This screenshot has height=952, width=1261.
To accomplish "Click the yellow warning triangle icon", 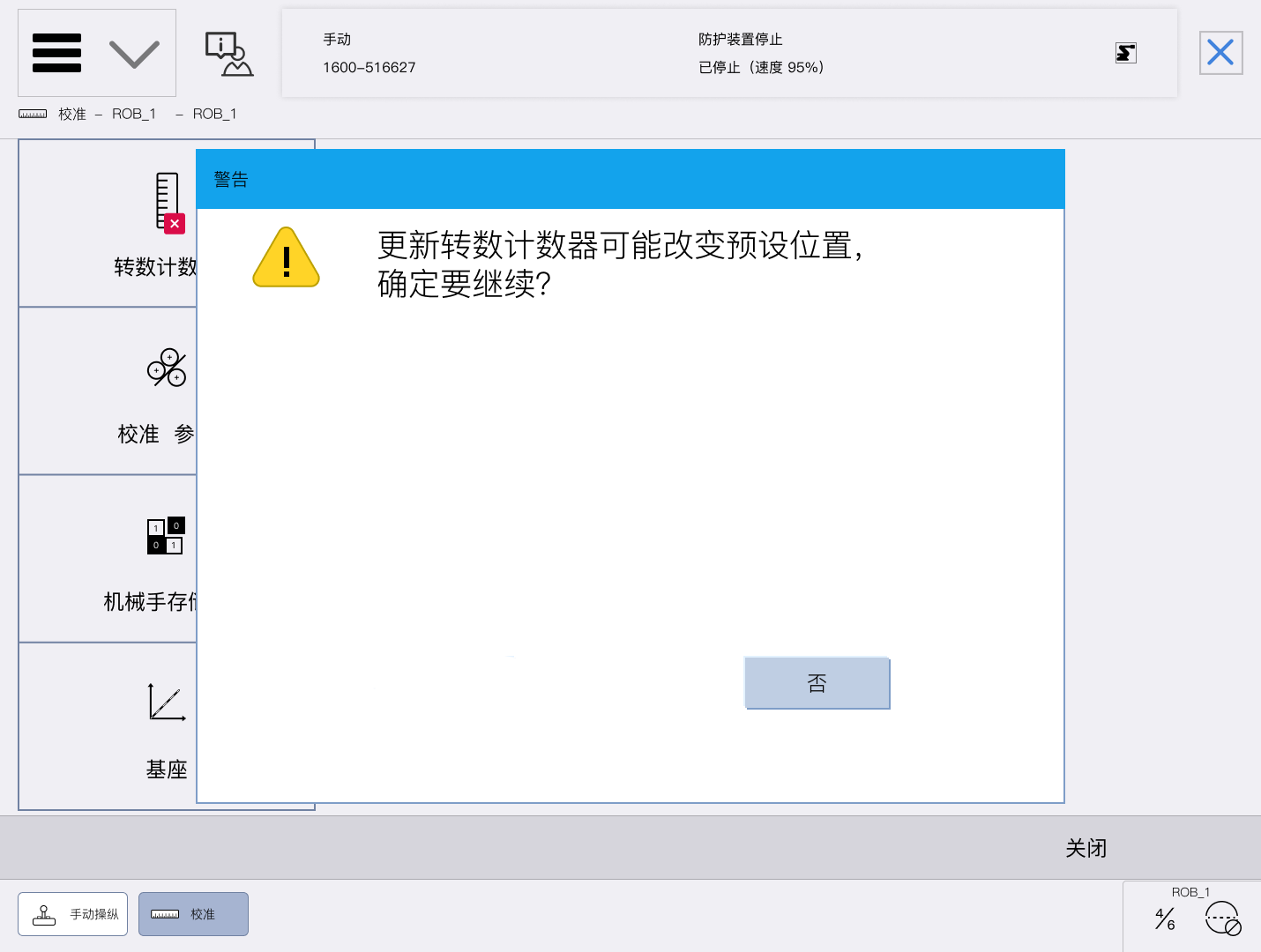I will click(286, 258).
